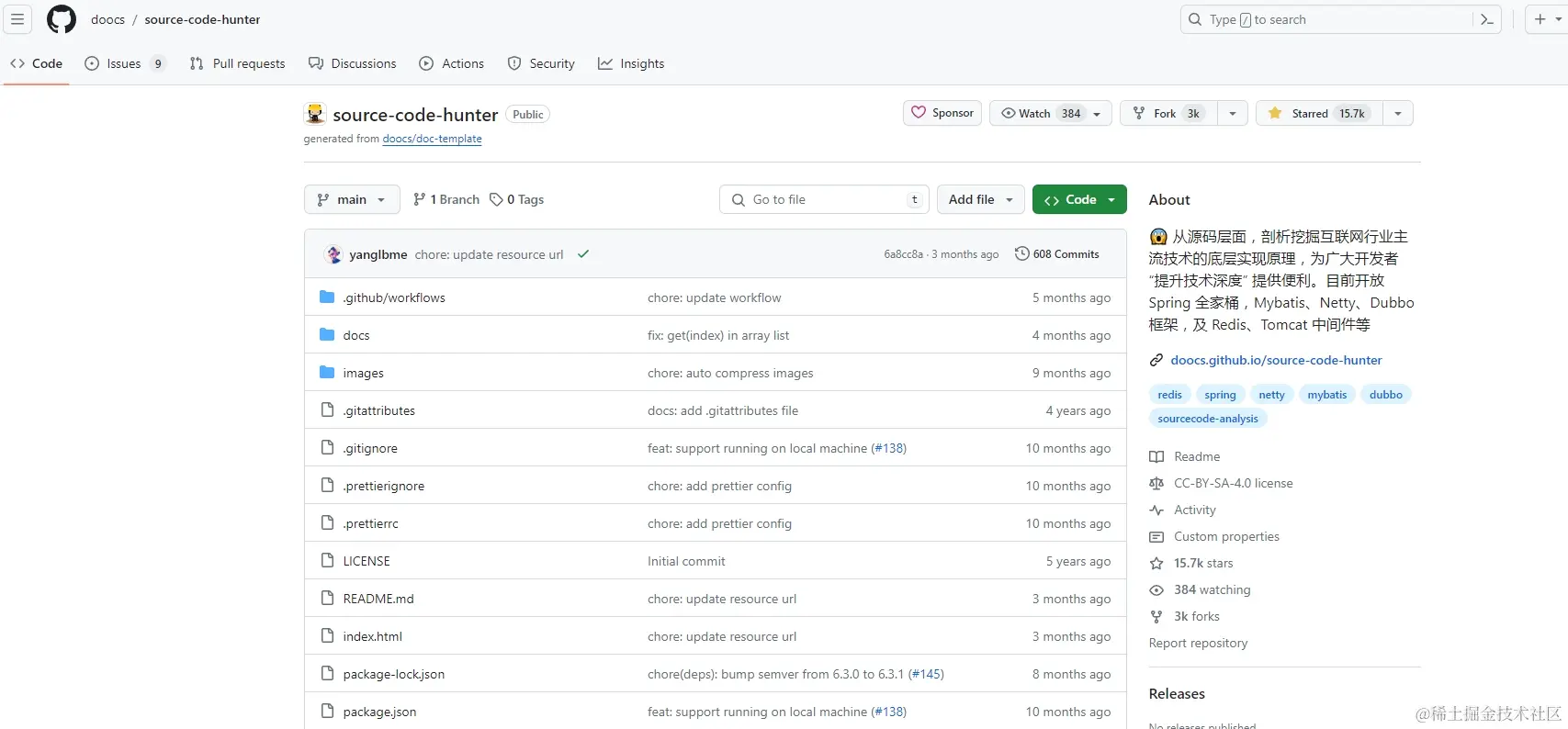The height and width of the screenshot is (729, 1568).
Task: Switch to Pull requests tab
Action: pos(238,63)
